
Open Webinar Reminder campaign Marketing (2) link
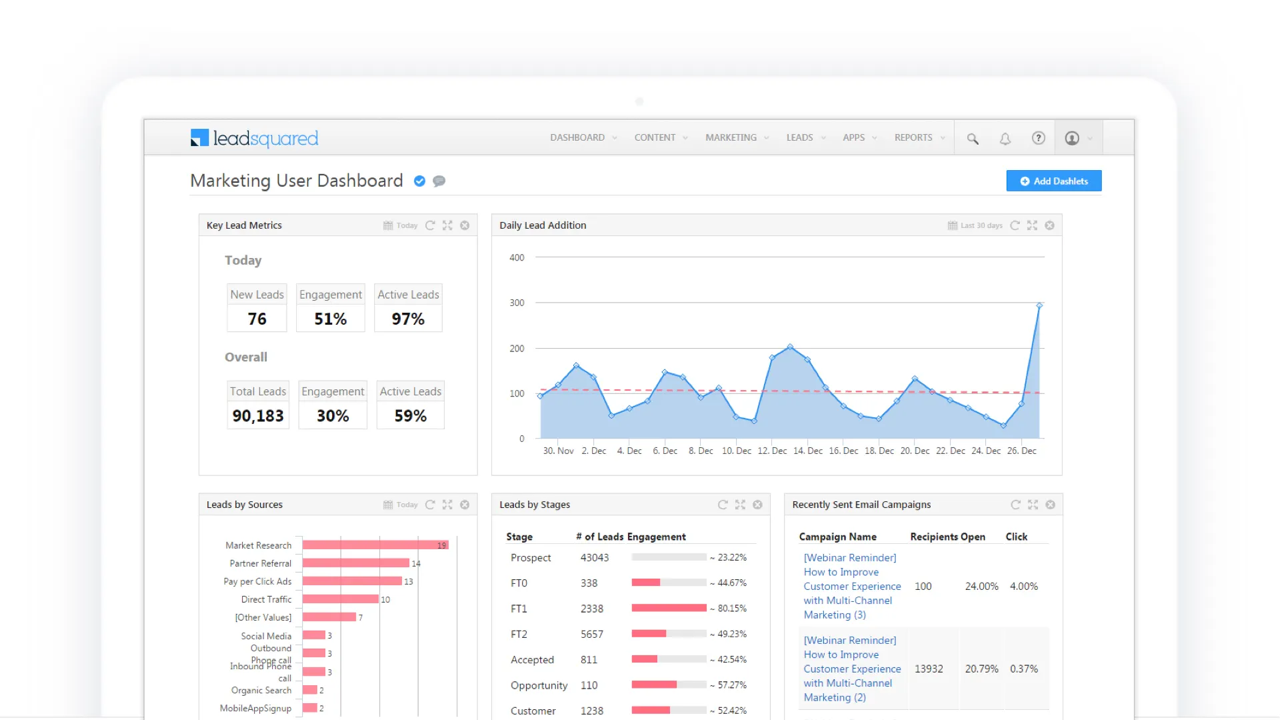point(852,669)
